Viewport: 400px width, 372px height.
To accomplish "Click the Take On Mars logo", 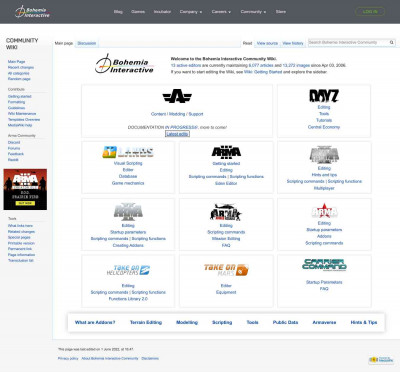I will [226, 270].
